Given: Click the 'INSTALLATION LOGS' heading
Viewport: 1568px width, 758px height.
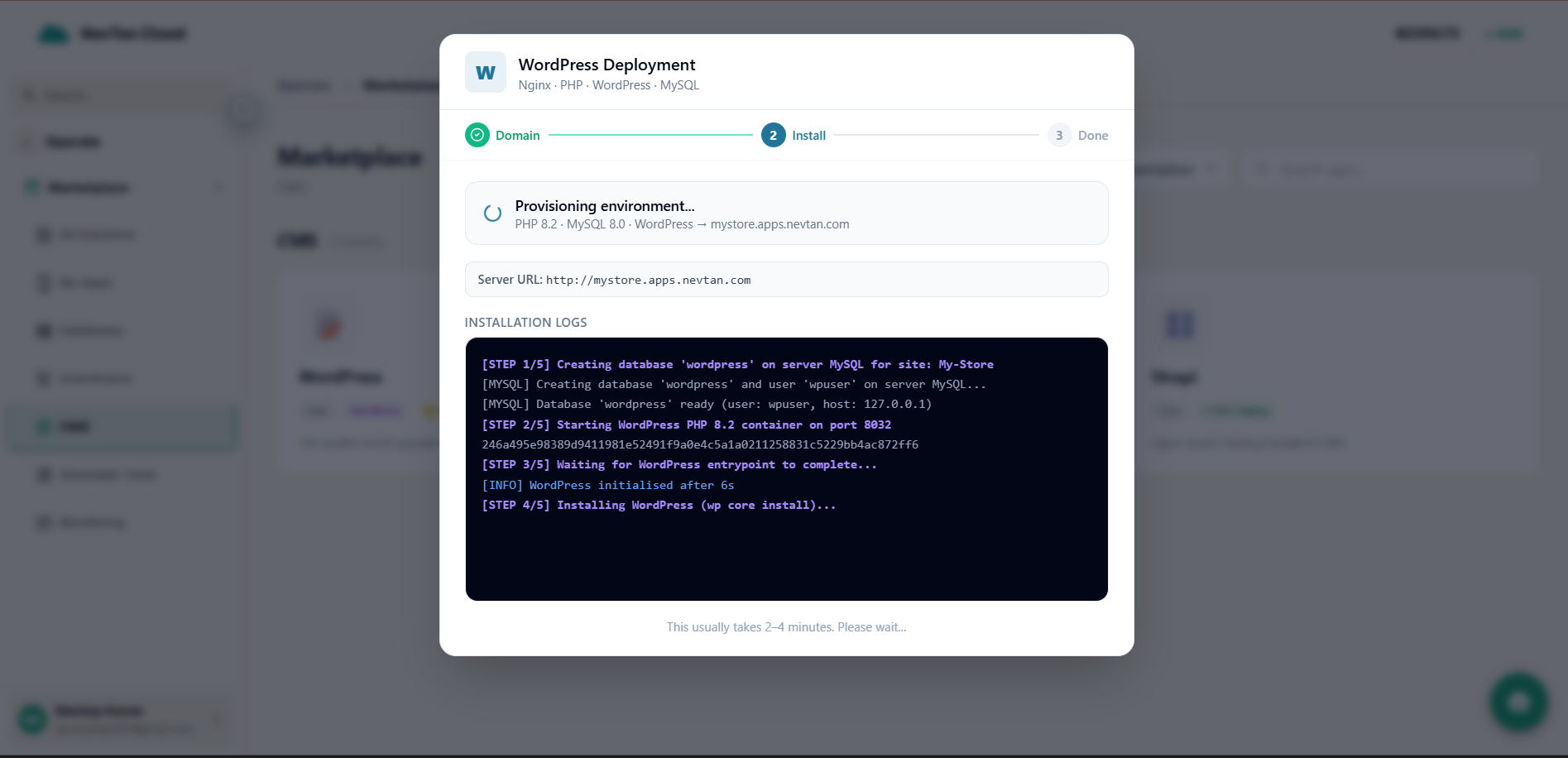Looking at the screenshot, I should [526, 323].
